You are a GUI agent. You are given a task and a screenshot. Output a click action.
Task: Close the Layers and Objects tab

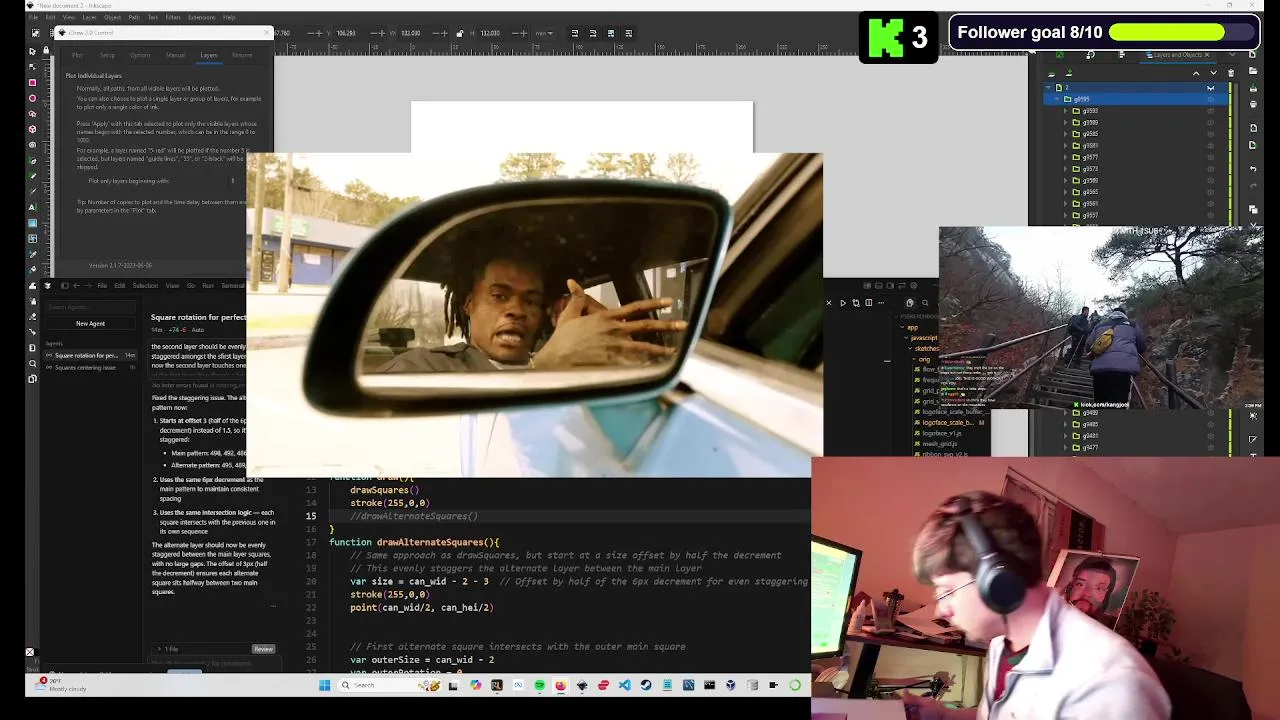pos(1206,55)
